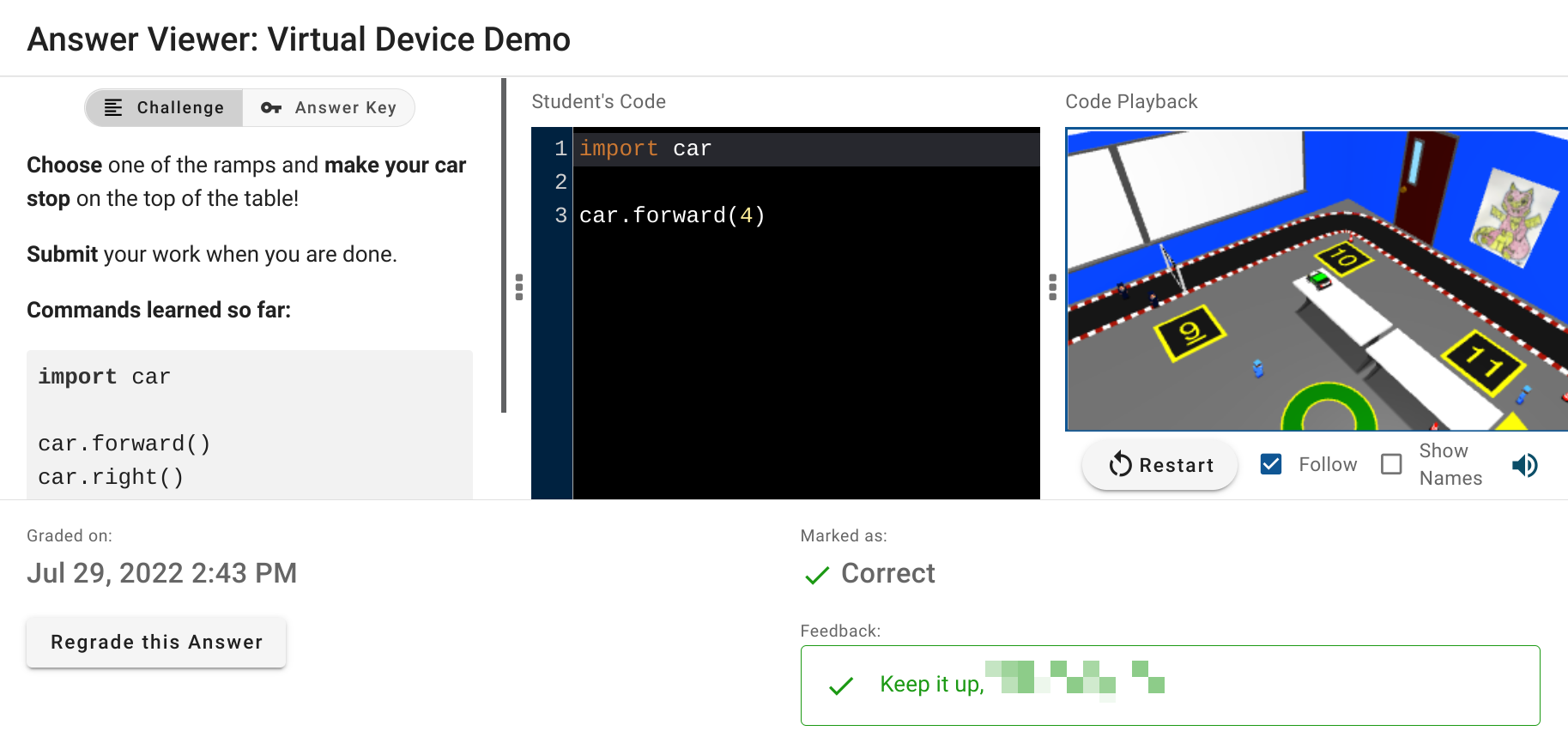Click the key icon beside Answer Key
The image size is (1568, 731).
point(271,108)
